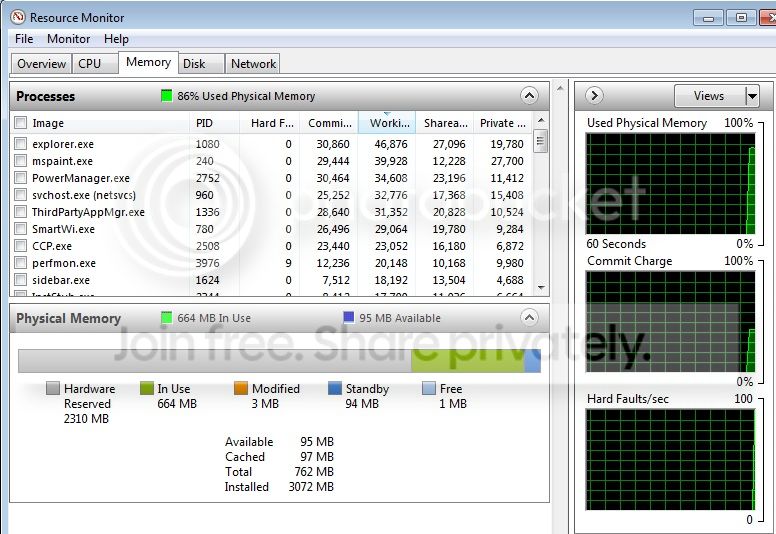Switch to the Network tab
The height and width of the screenshot is (534, 776).
pos(253,64)
